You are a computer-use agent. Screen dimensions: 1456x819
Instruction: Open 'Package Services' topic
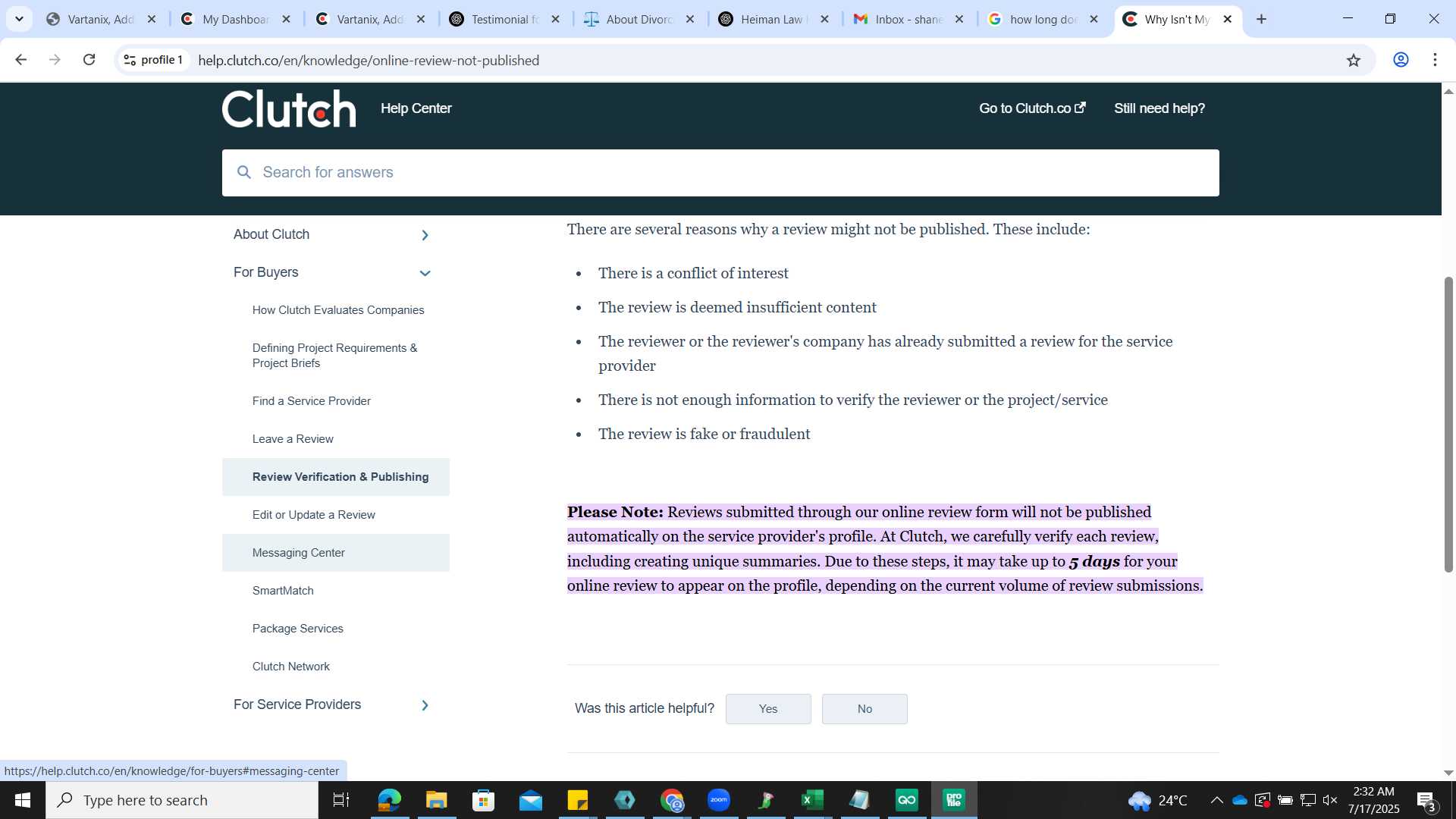click(x=298, y=629)
